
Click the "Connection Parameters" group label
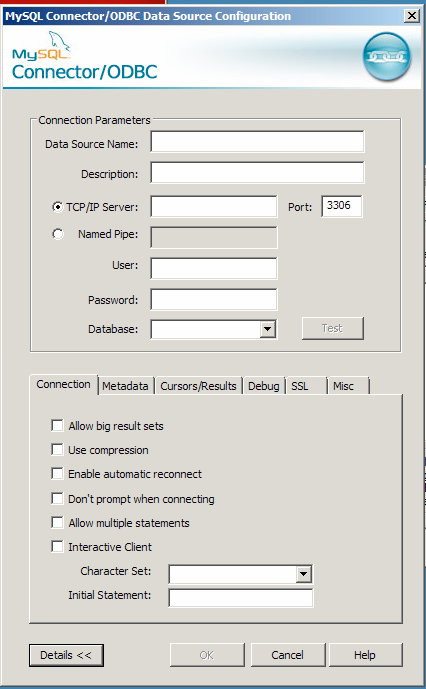tap(94, 120)
